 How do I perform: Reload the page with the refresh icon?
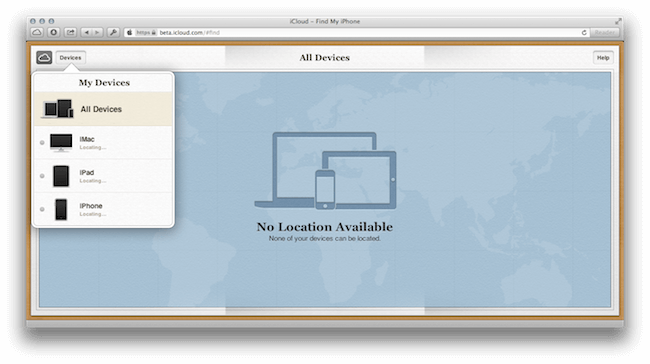tap(584, 32)
